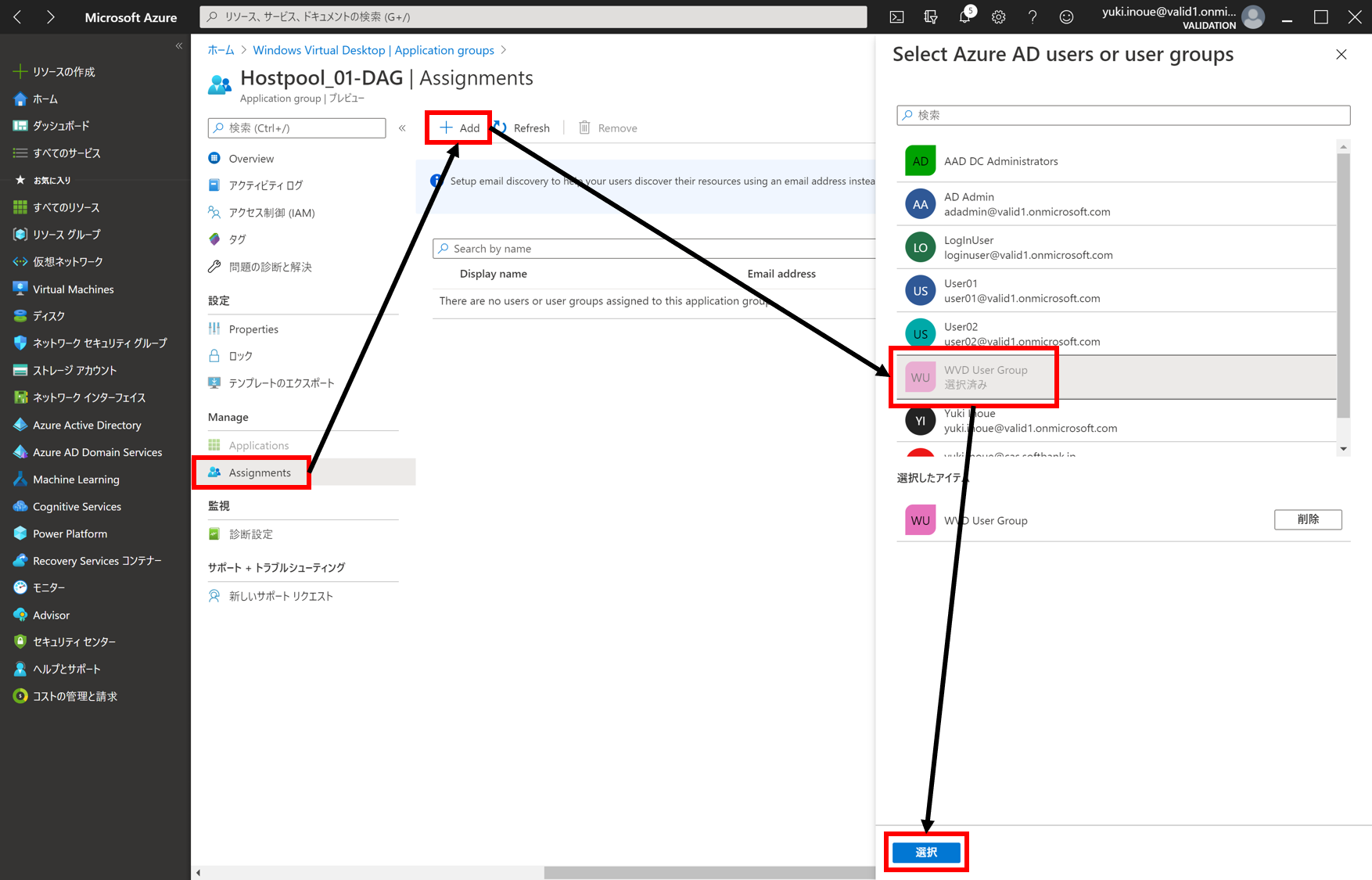Click the Cognitive Services sidebar icon
Image resolution: width=1372 pixels, height=880 pixels.
[20, 506]
